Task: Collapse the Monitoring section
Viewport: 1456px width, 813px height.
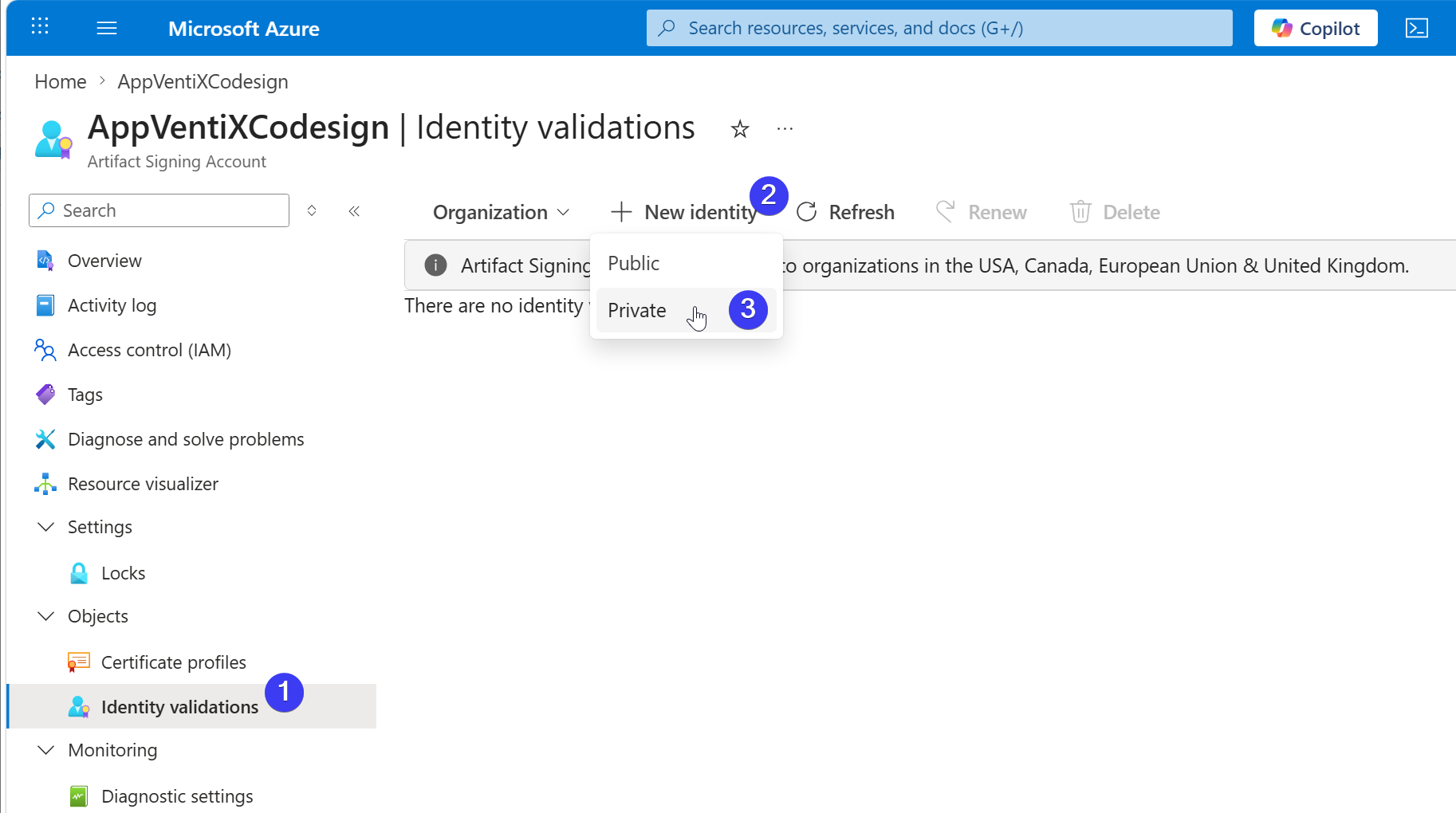Action: coord(46,750)
